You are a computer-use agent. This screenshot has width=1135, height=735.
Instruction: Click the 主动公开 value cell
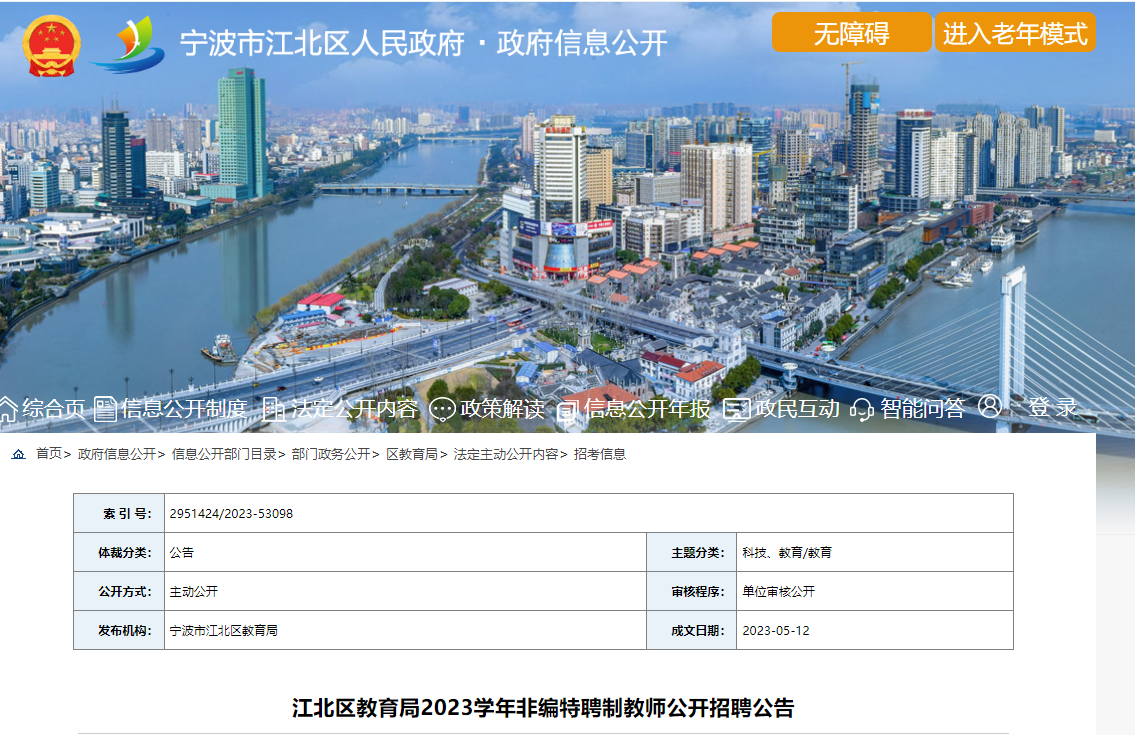click(193, 592)
